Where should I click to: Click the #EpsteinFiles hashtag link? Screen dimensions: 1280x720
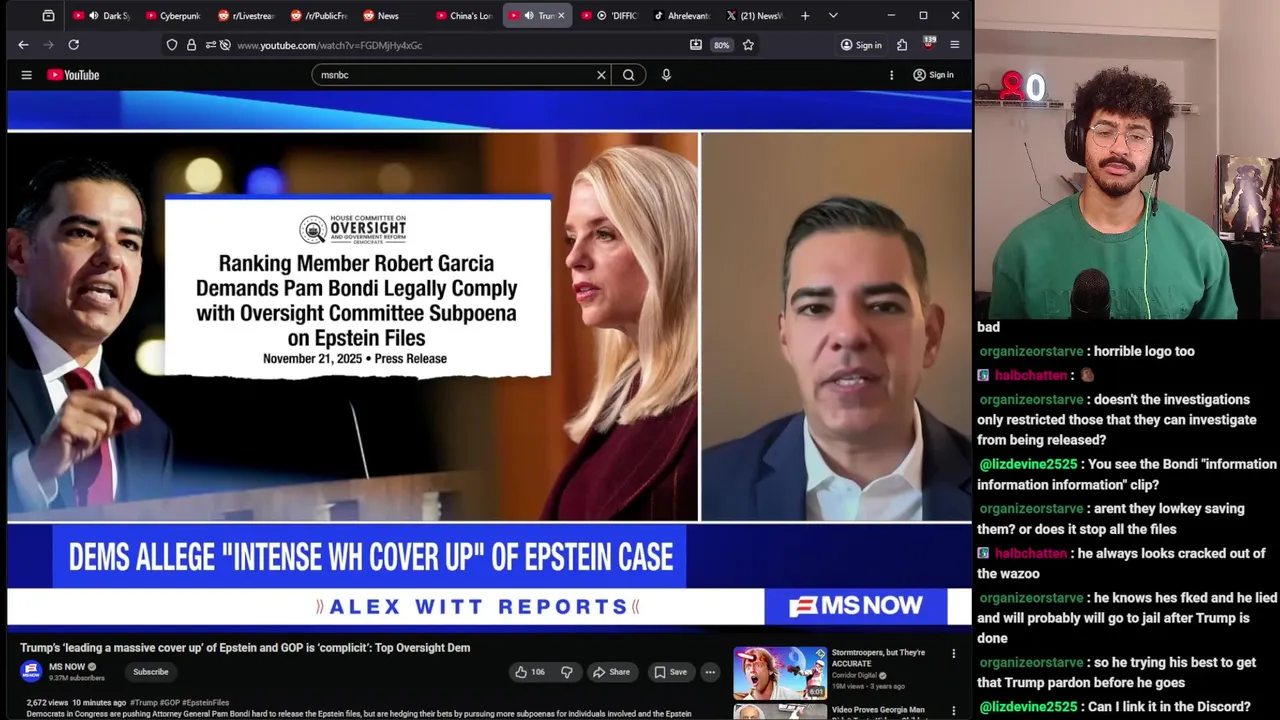click(205, 703)
